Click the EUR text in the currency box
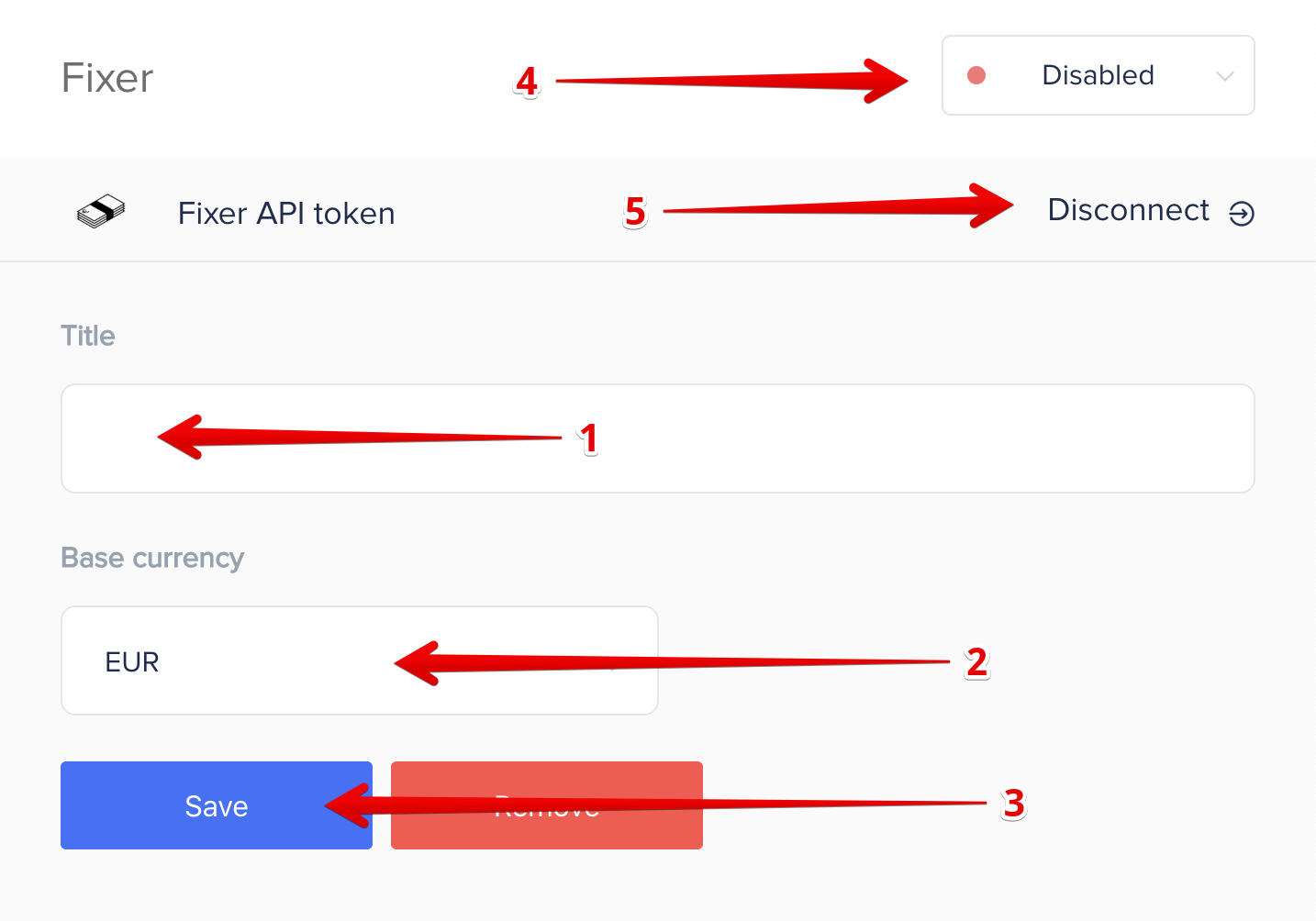This screenshot has height=921, width=1316. (132, 662)
